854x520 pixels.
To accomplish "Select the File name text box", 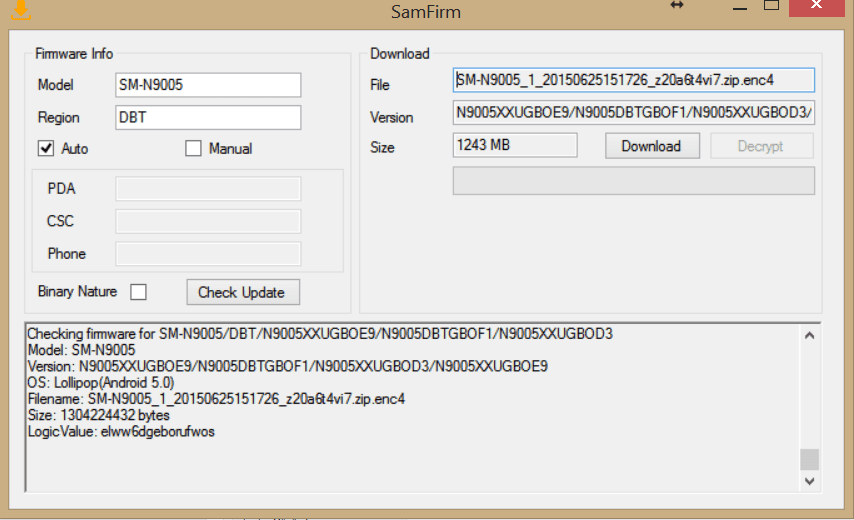I will (634, 80).
